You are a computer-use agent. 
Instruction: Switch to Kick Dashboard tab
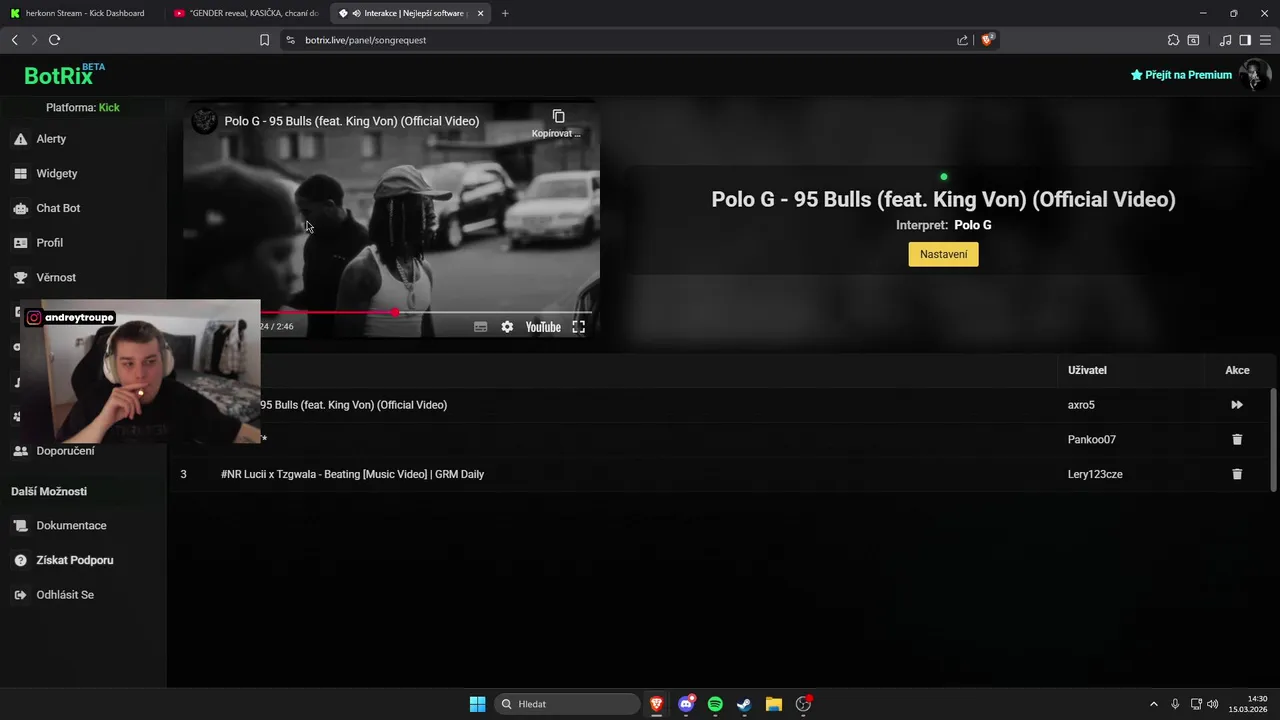(84, 13)
